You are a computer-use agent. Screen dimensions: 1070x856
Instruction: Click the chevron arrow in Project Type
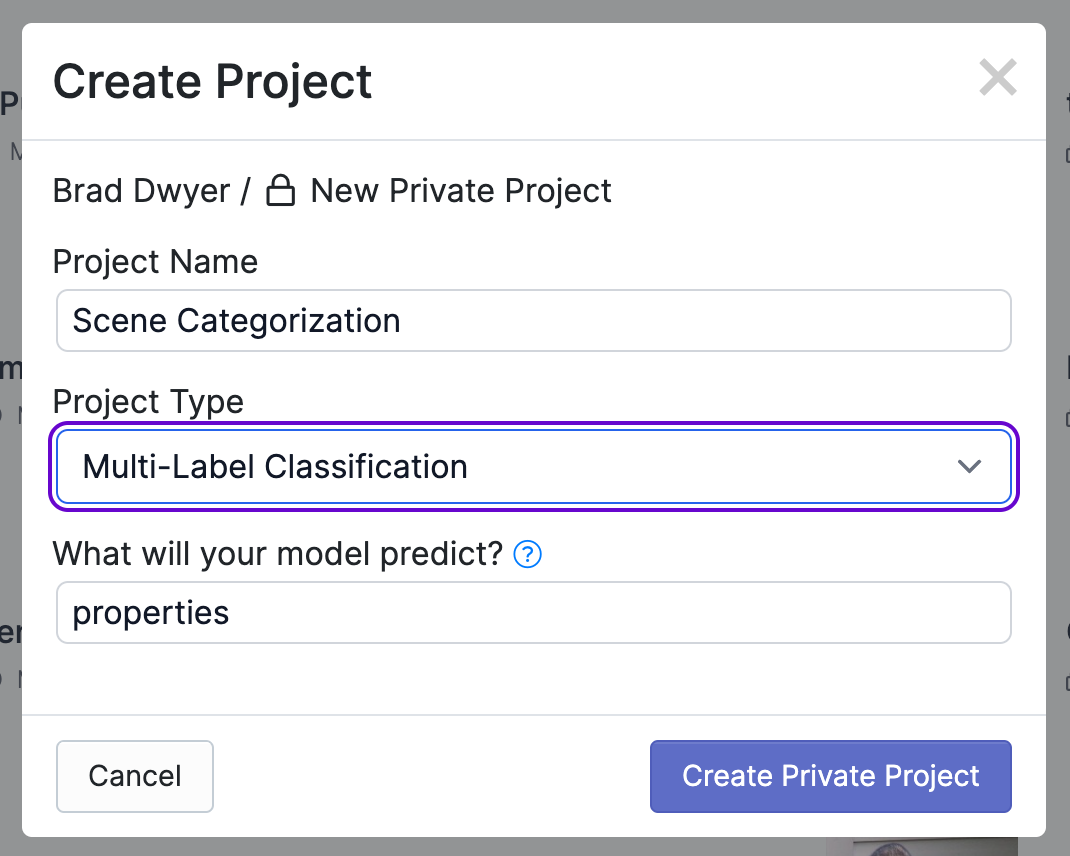pyautogui.click(x=969, y=467)
